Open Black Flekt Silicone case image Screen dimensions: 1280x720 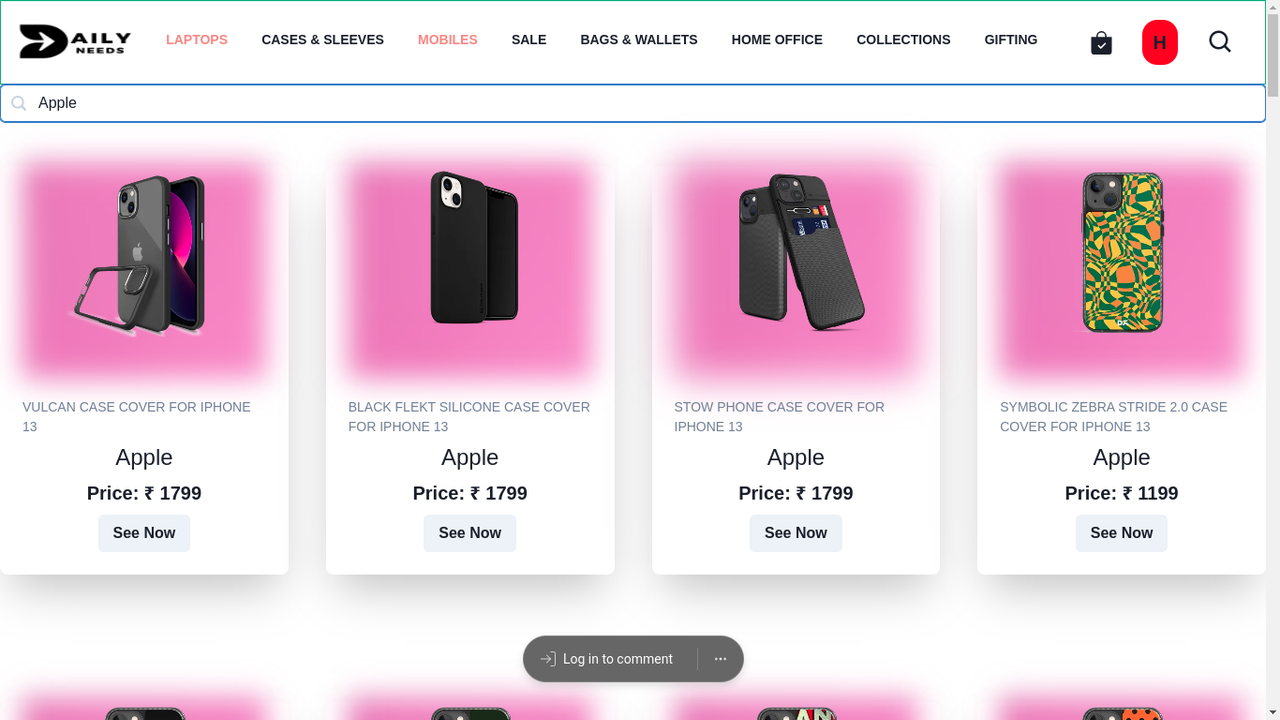pos(470,270)
